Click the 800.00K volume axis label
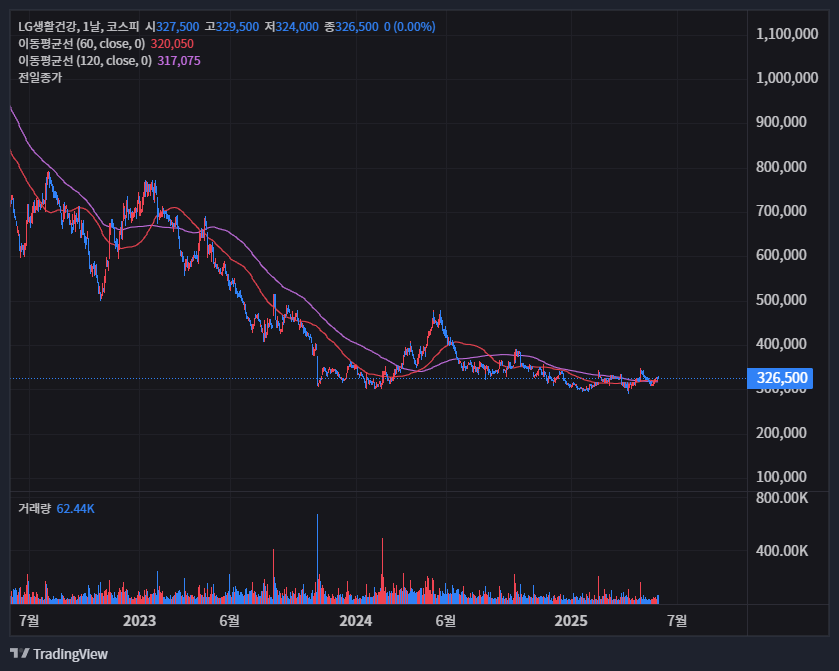Viewport: 839px width, 671px height. [782, 498]
